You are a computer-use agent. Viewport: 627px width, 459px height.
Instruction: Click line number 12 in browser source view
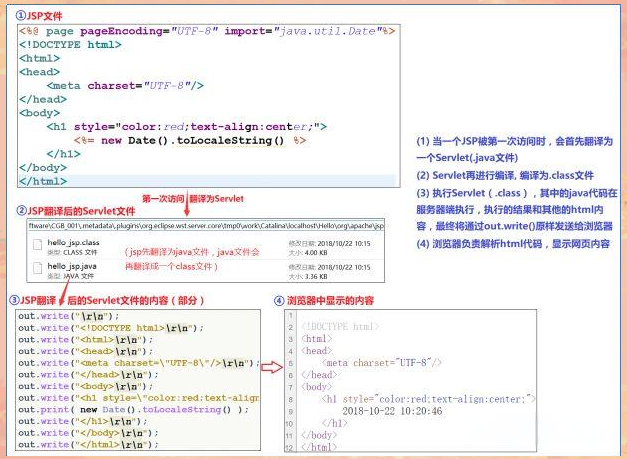pos(290,447)
